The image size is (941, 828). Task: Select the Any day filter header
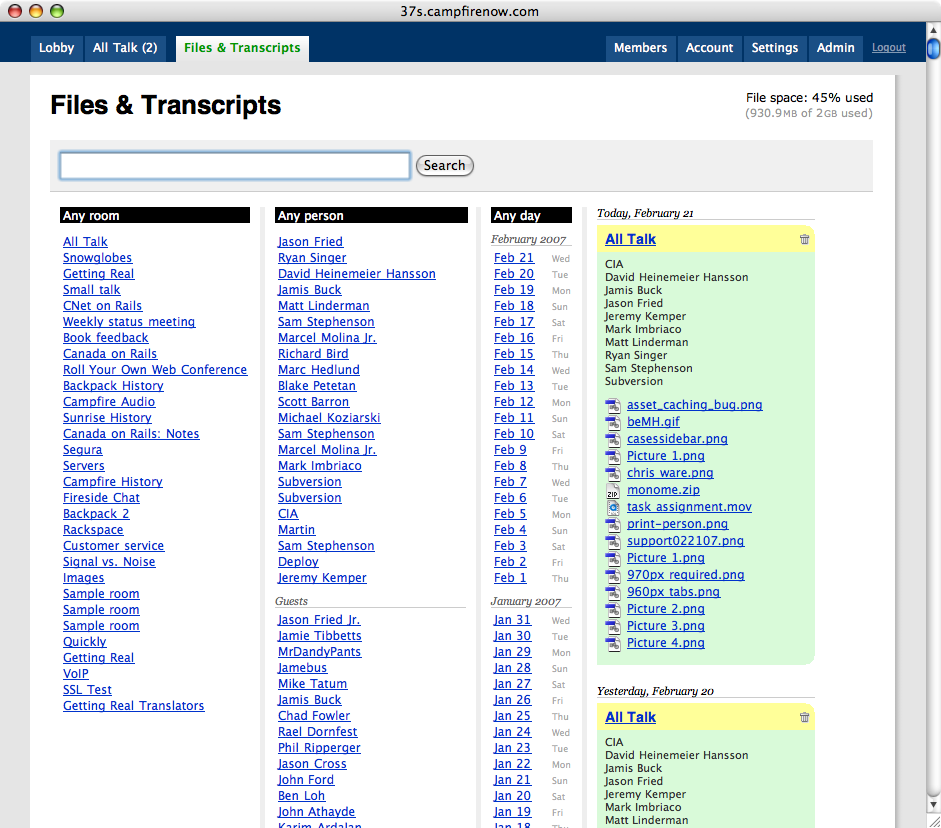point(531,215)
